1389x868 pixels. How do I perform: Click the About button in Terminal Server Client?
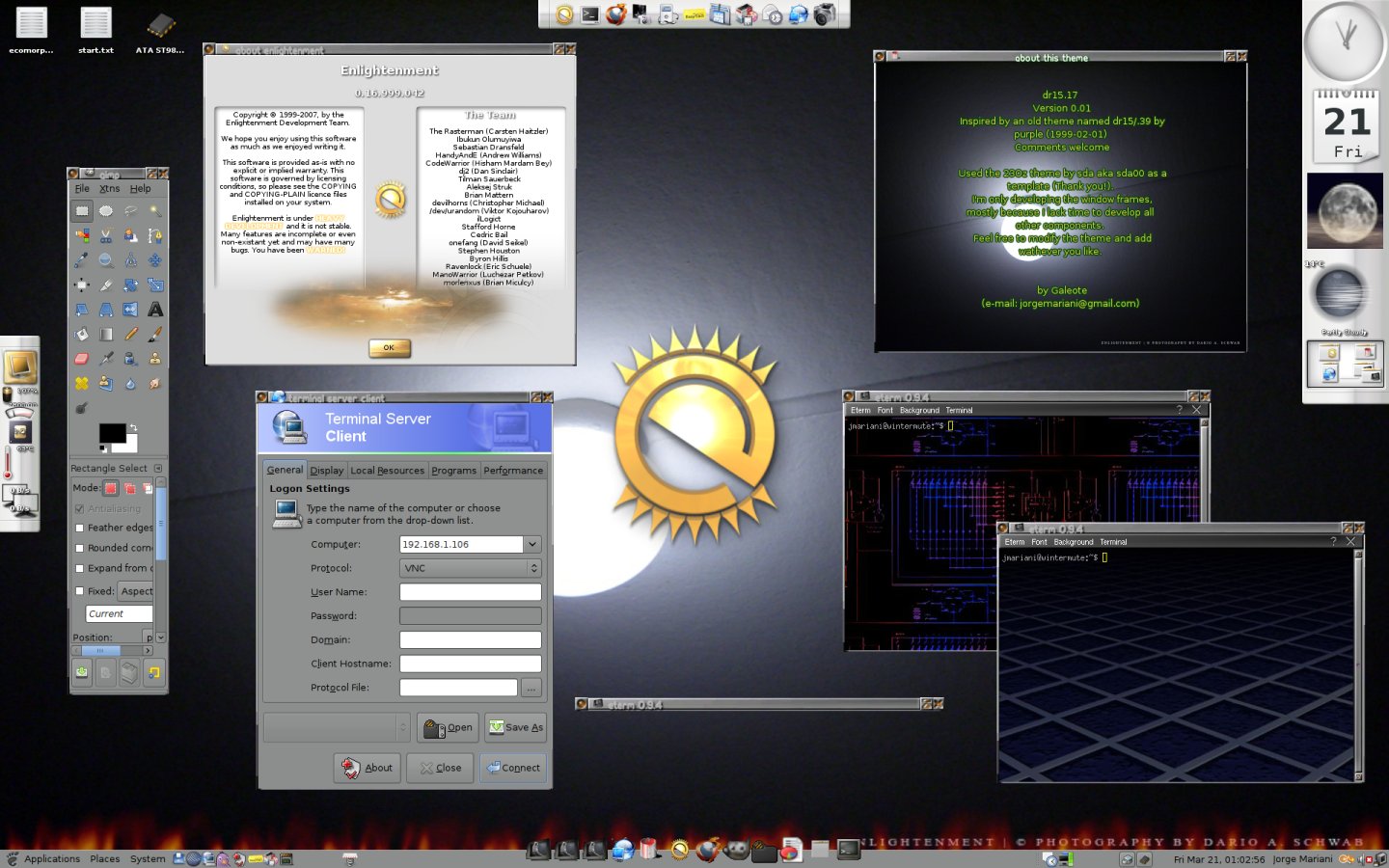(368, 768)
